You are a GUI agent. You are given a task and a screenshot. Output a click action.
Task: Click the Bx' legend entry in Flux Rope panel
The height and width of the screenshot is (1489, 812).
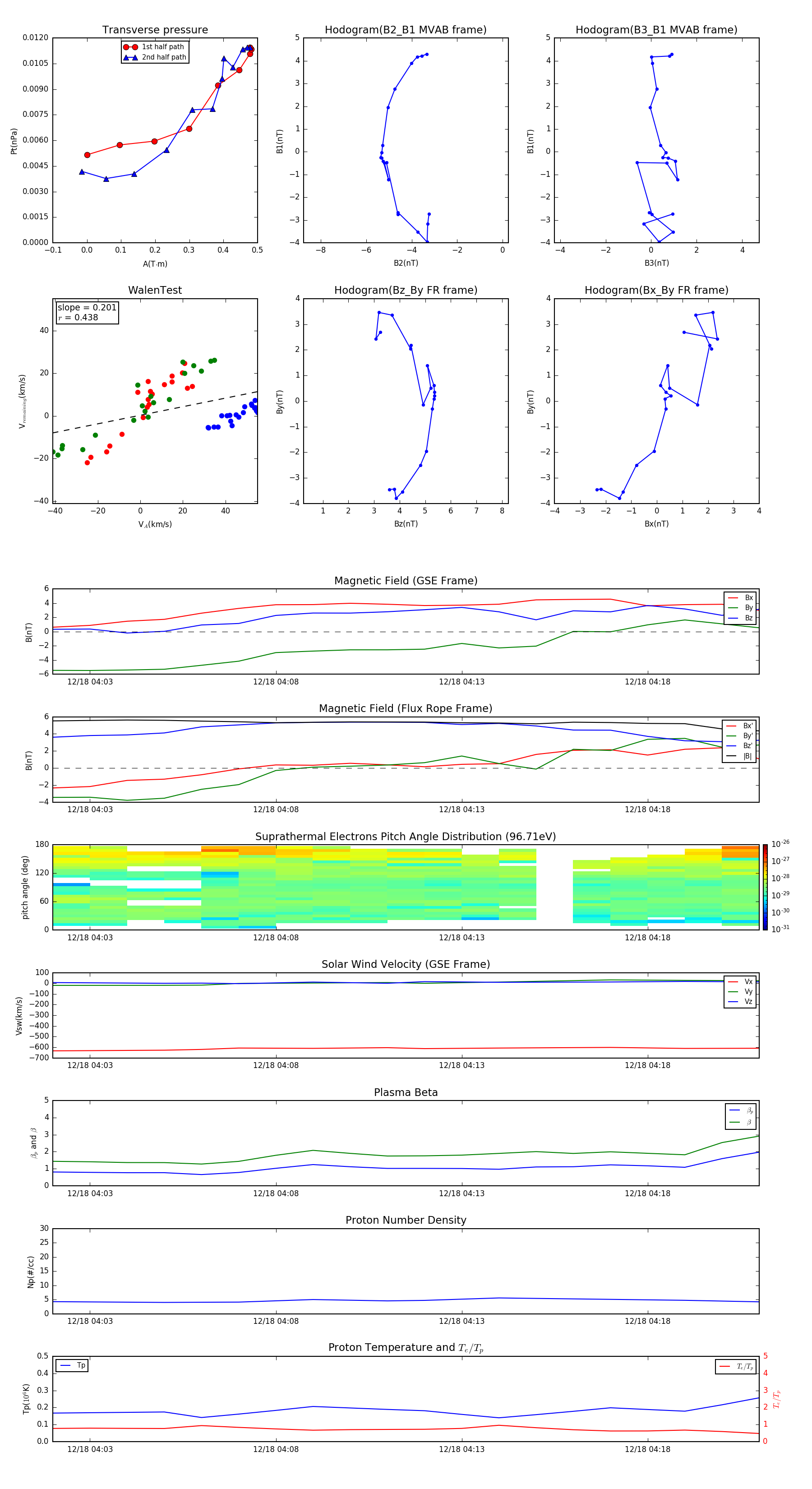[739, 726]
